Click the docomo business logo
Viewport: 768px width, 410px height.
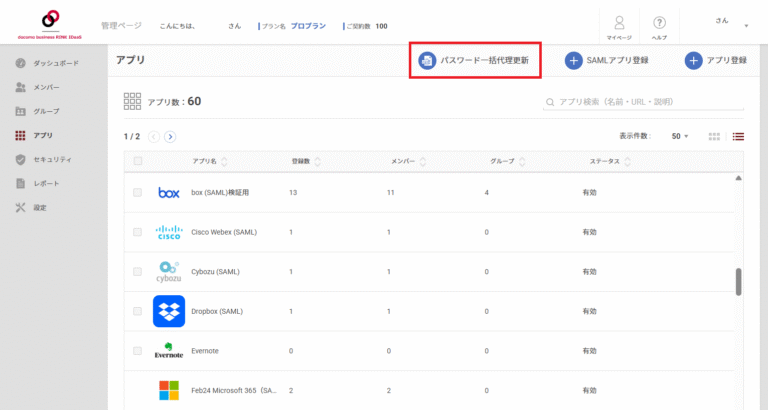48,24
